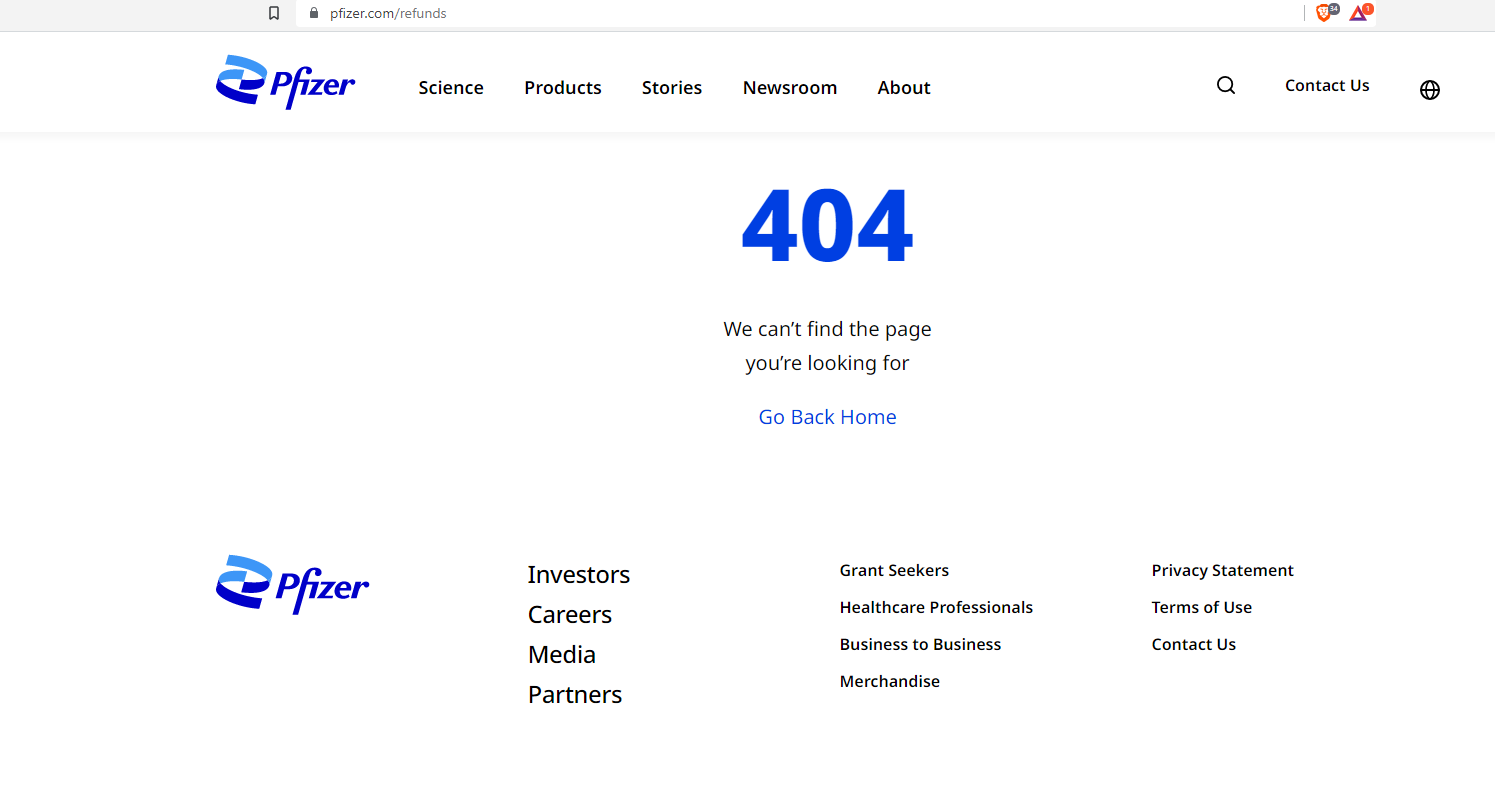Click the bookmark icon beside the address bar
1495x787 pixels.
274,13
